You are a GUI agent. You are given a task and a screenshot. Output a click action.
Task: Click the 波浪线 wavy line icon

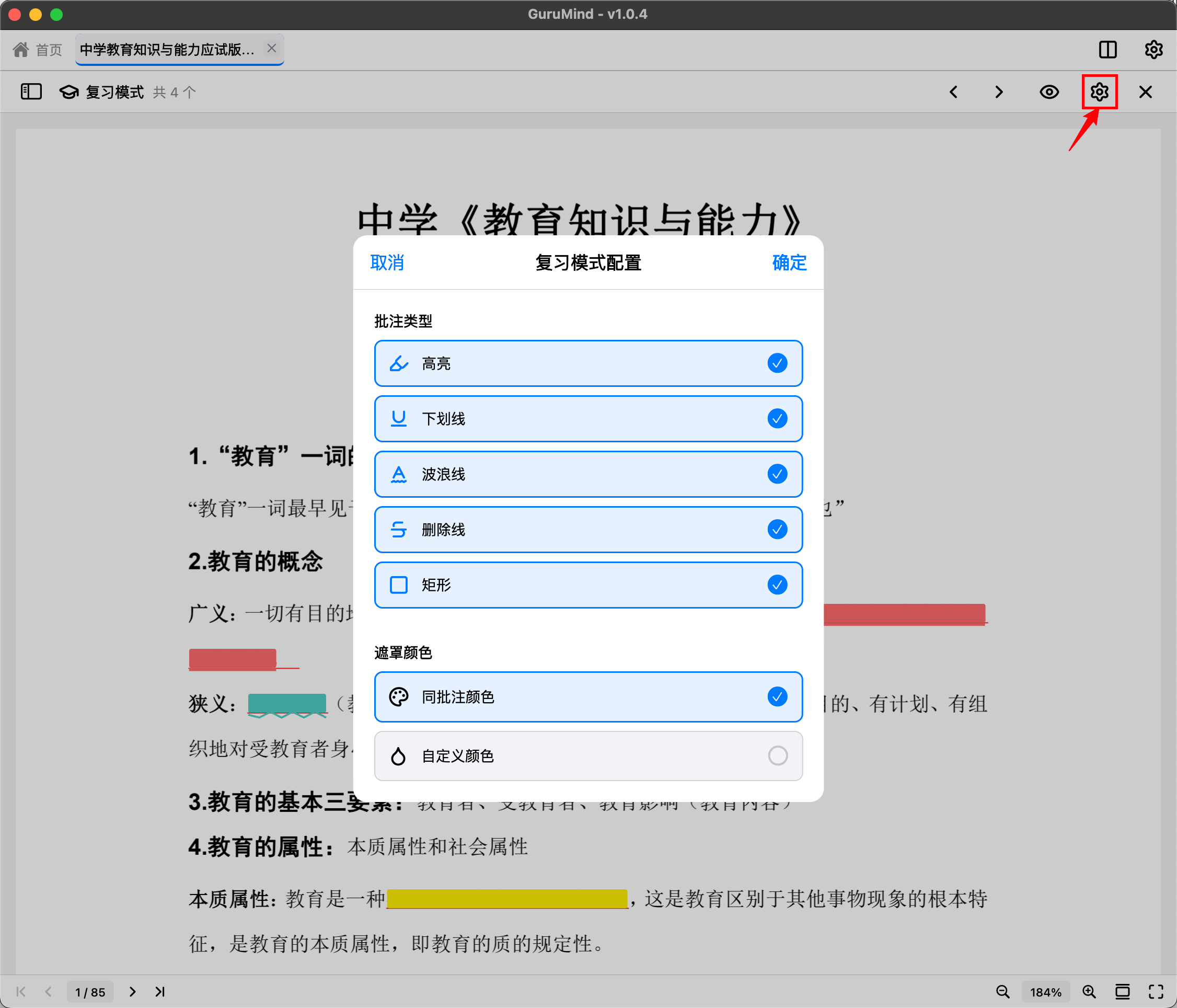[399, 474]
